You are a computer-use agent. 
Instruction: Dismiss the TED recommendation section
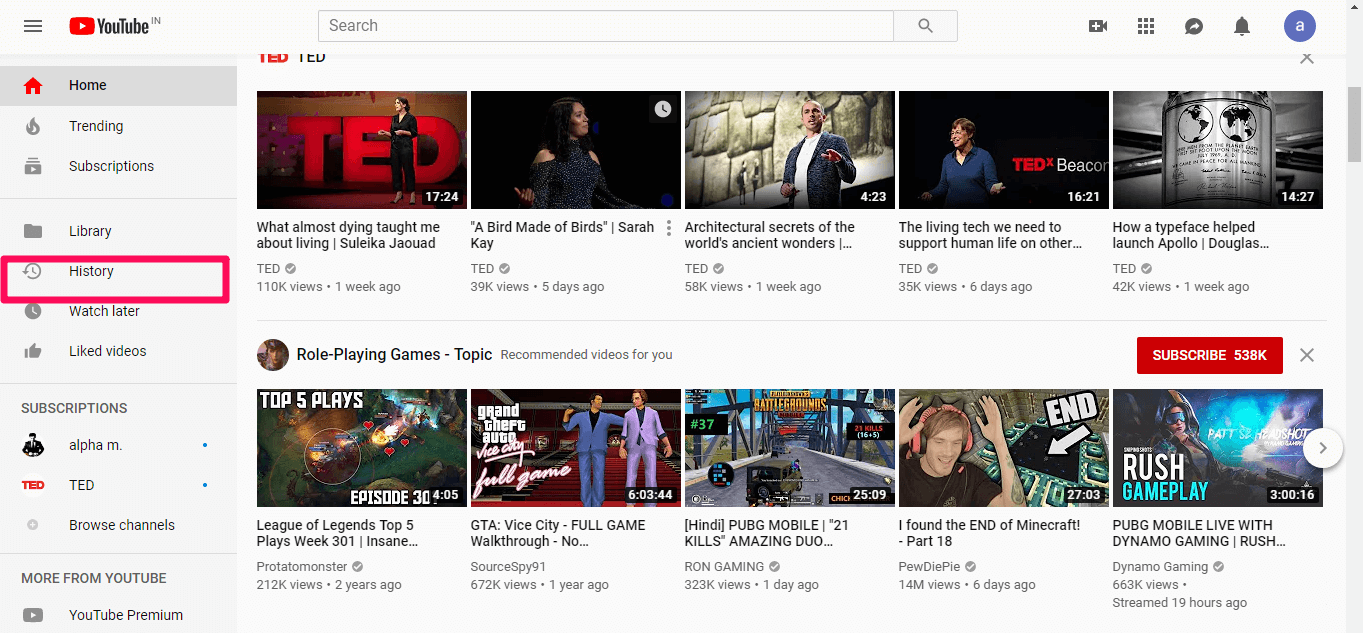point(1306,58)
